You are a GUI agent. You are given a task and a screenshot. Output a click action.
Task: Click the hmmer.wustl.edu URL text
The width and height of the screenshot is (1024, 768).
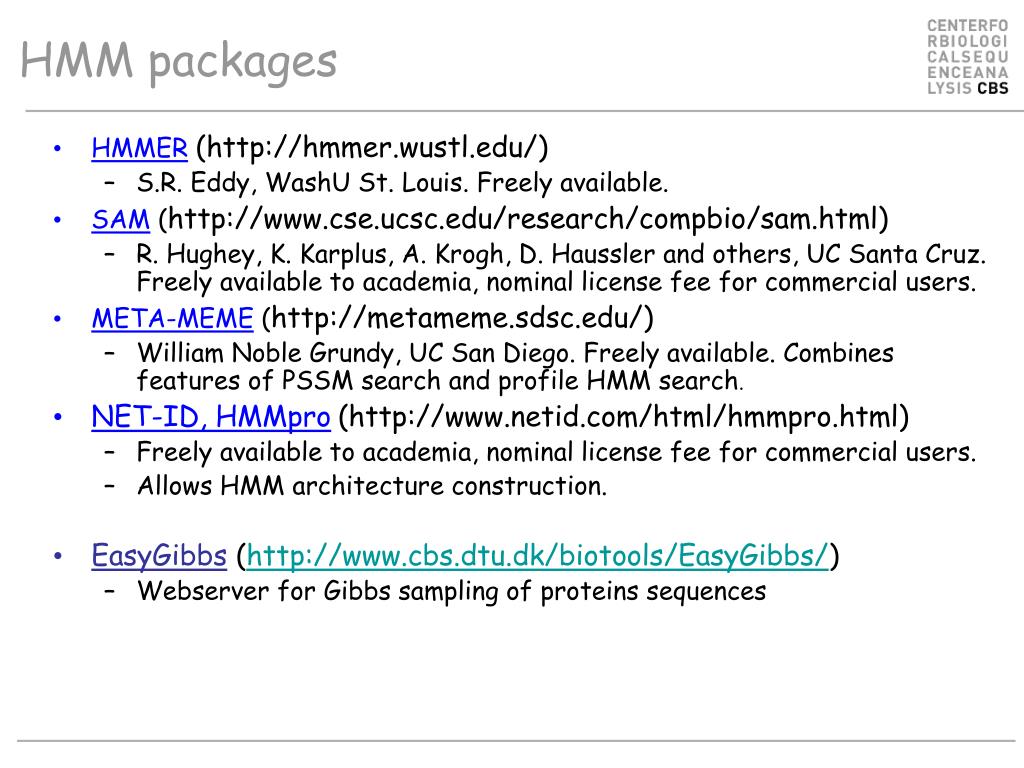click(372, 148)
